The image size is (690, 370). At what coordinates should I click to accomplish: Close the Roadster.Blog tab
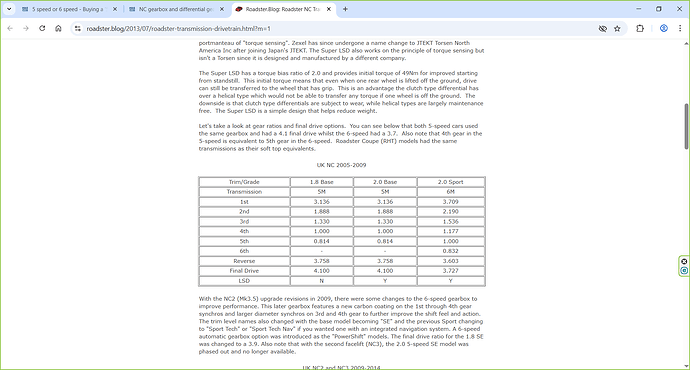pyautogui.click(x=329, y=9)
